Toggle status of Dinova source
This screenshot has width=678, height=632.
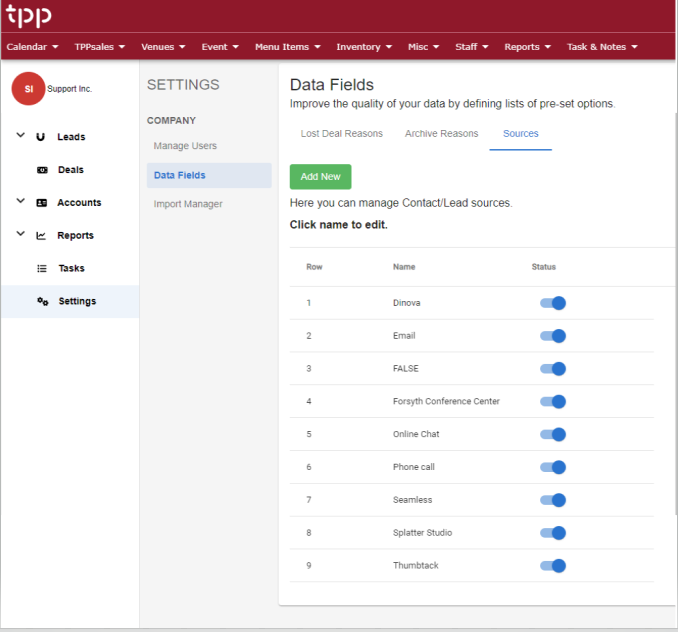click(553, 303)
